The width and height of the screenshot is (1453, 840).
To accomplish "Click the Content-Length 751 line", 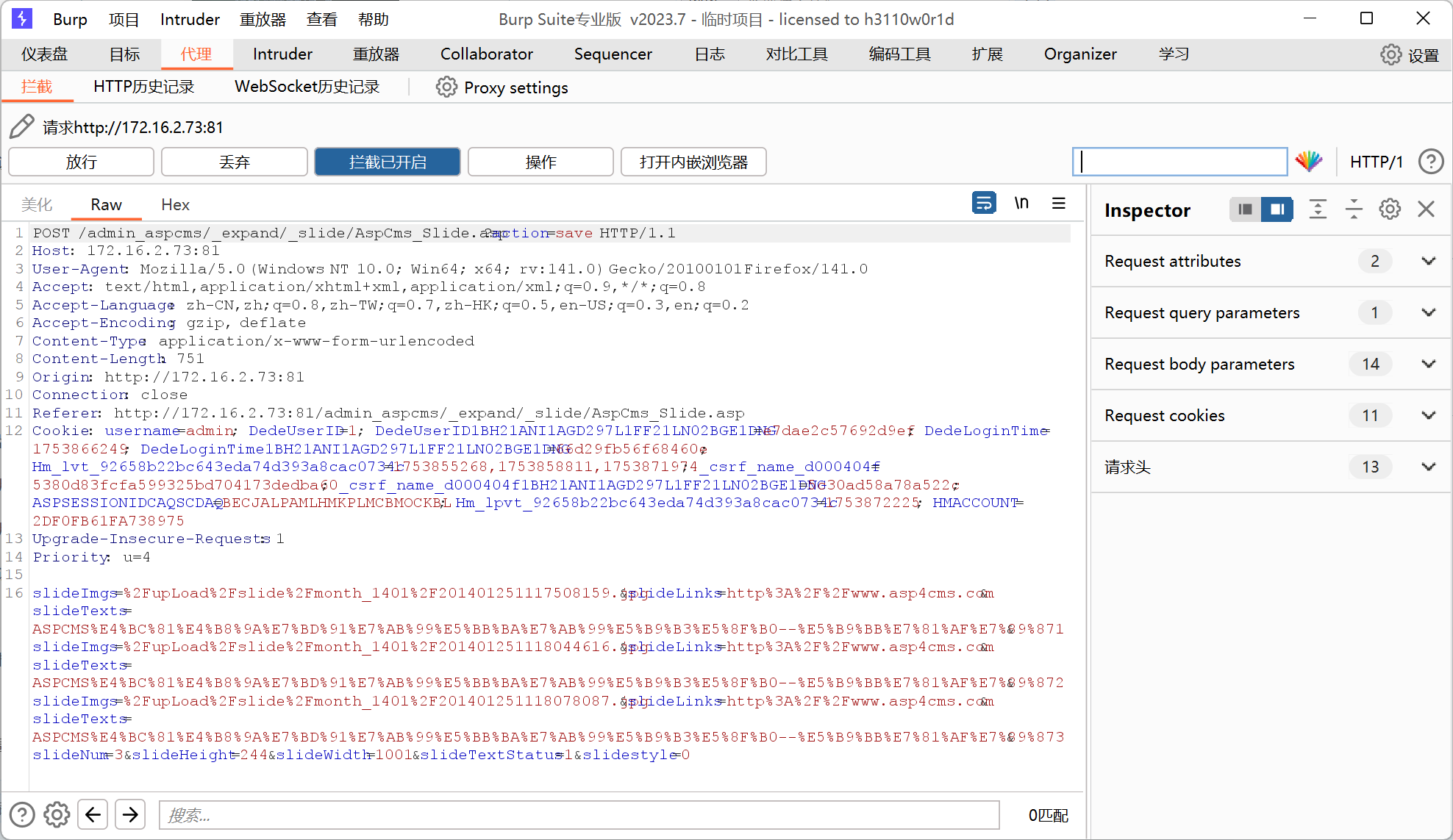I will [118, 359].
